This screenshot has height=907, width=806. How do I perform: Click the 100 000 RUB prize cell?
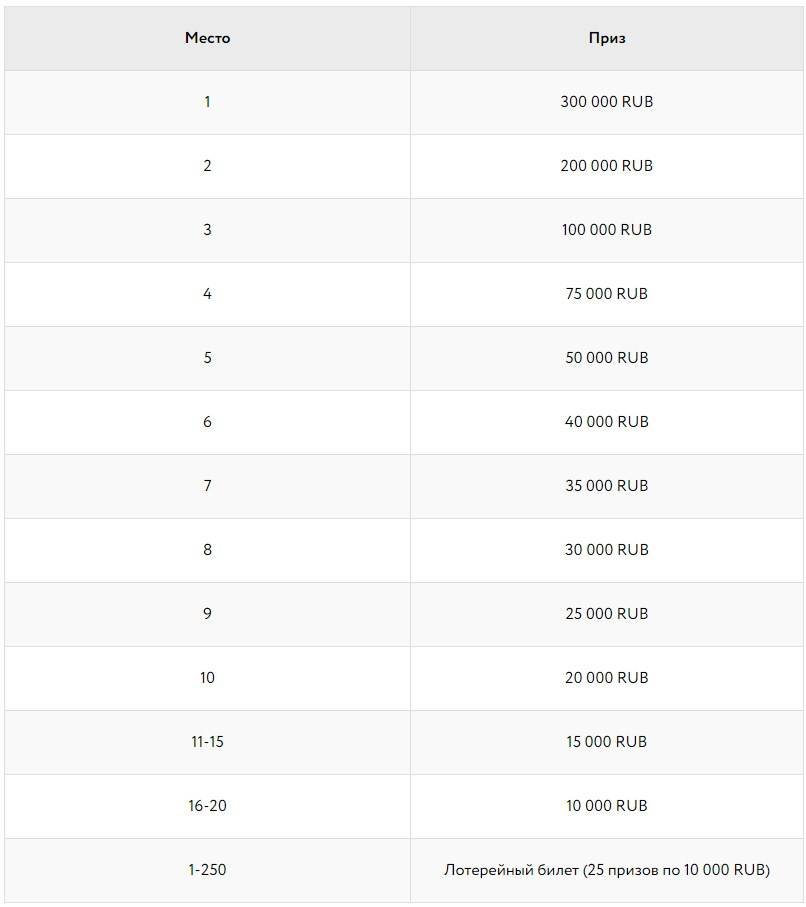607,230
